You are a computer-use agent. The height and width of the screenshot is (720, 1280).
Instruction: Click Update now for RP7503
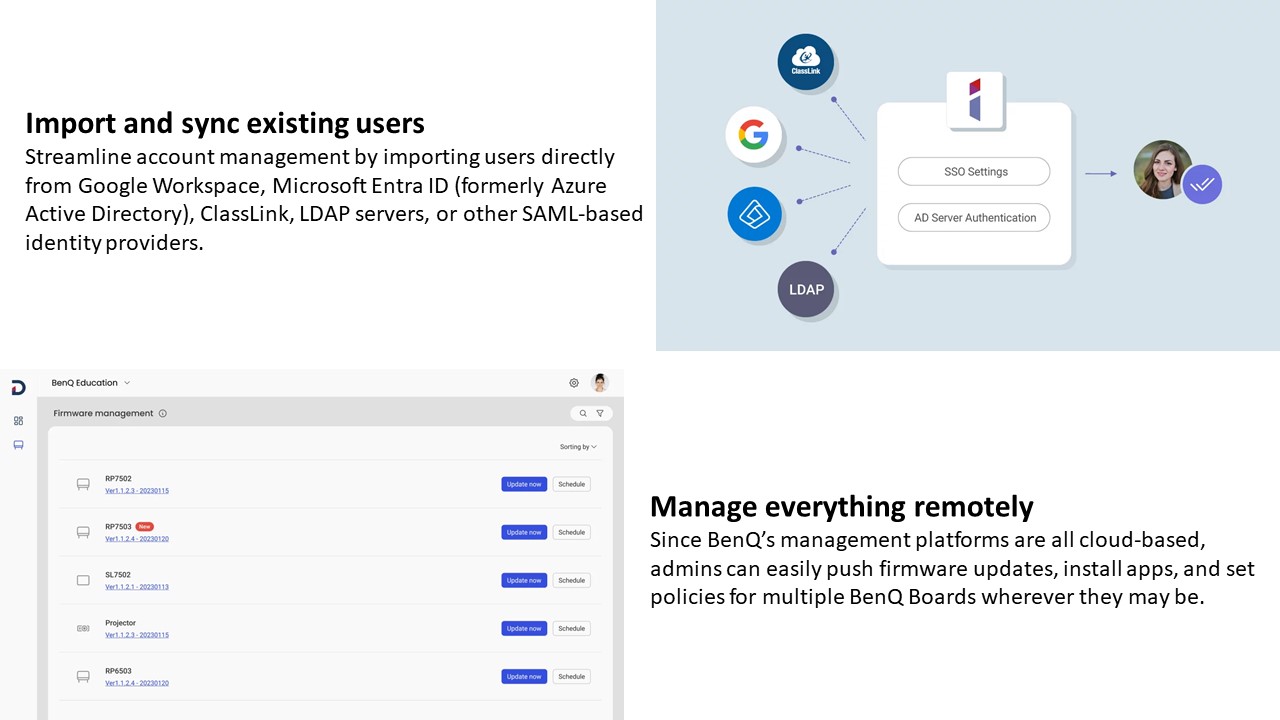(524, 532)
